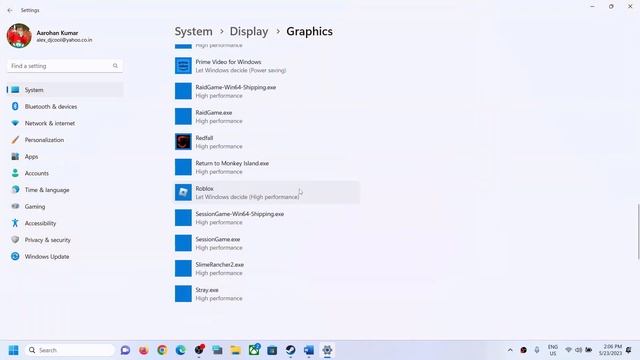Click the ENG US language indicator
The width and height of the screenshot is (640, 360).
(553, 350)
